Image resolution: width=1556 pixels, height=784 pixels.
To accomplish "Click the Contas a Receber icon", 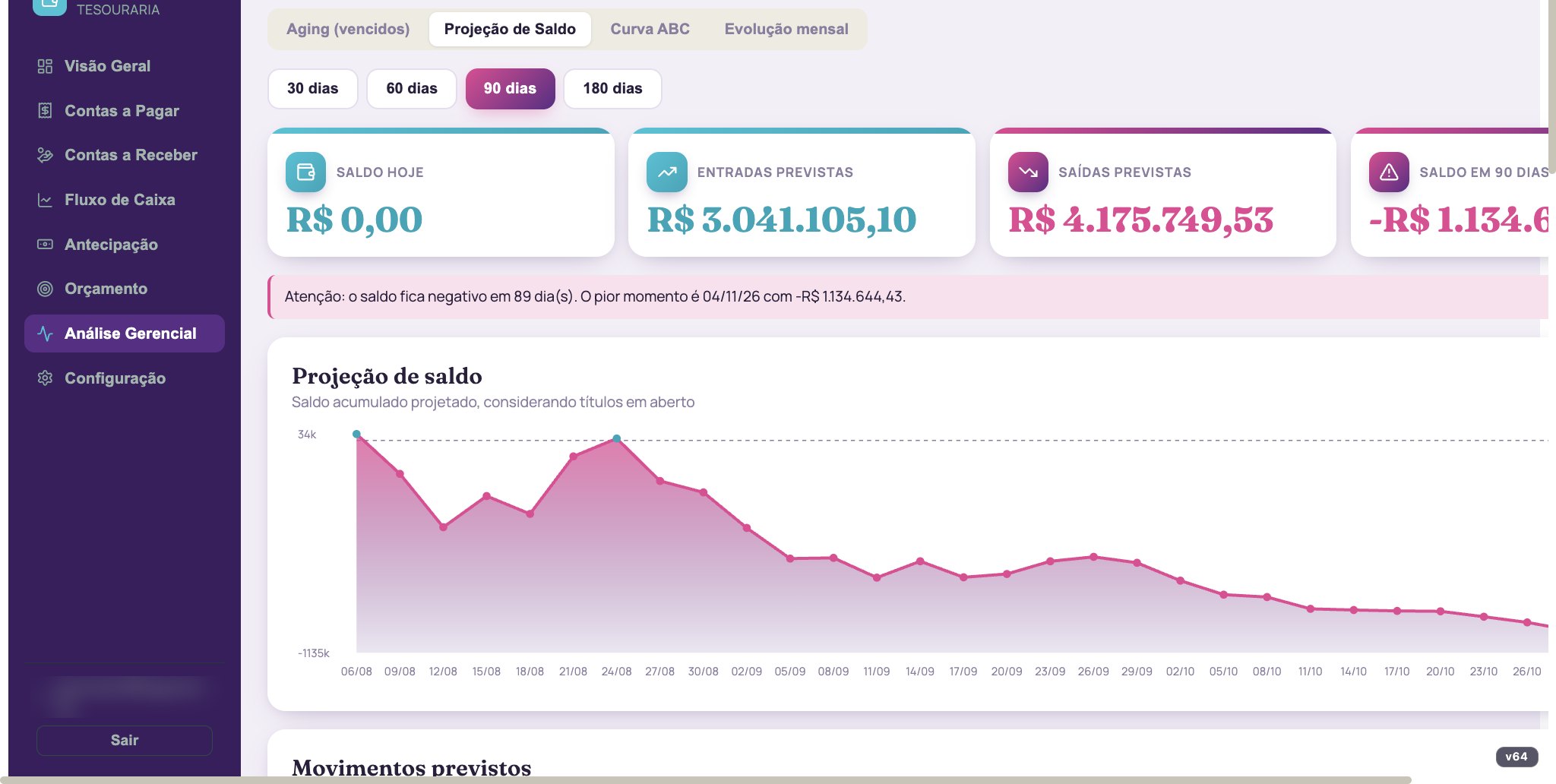I will [45, 155].
